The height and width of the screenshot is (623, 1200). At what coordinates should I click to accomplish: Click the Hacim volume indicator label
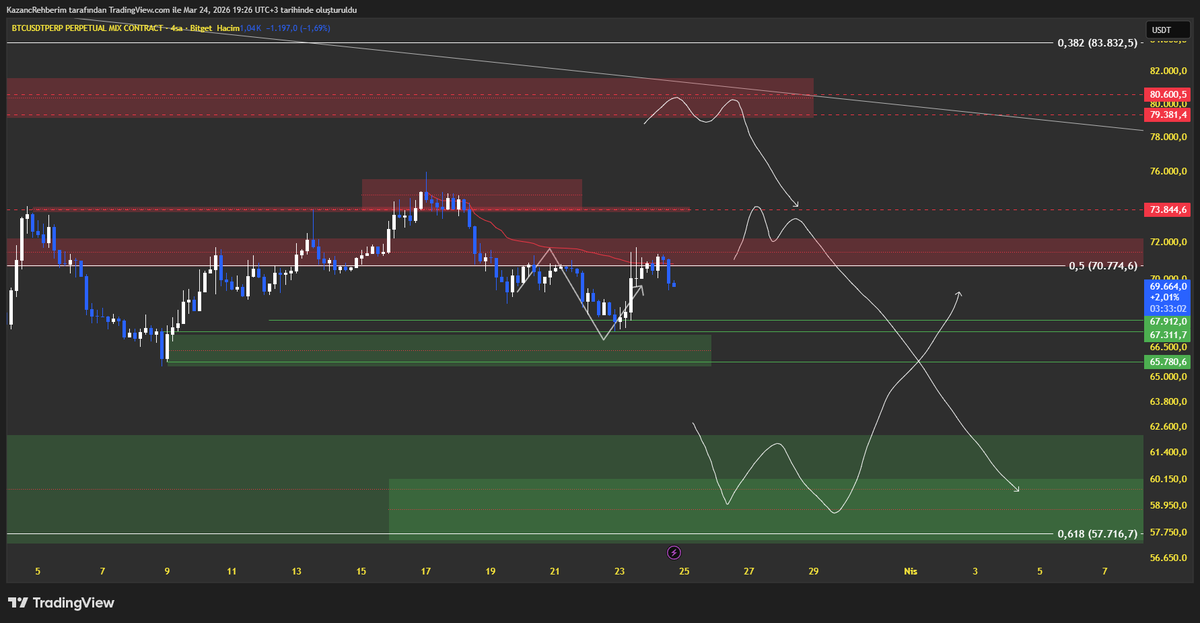tap(228, 28)
